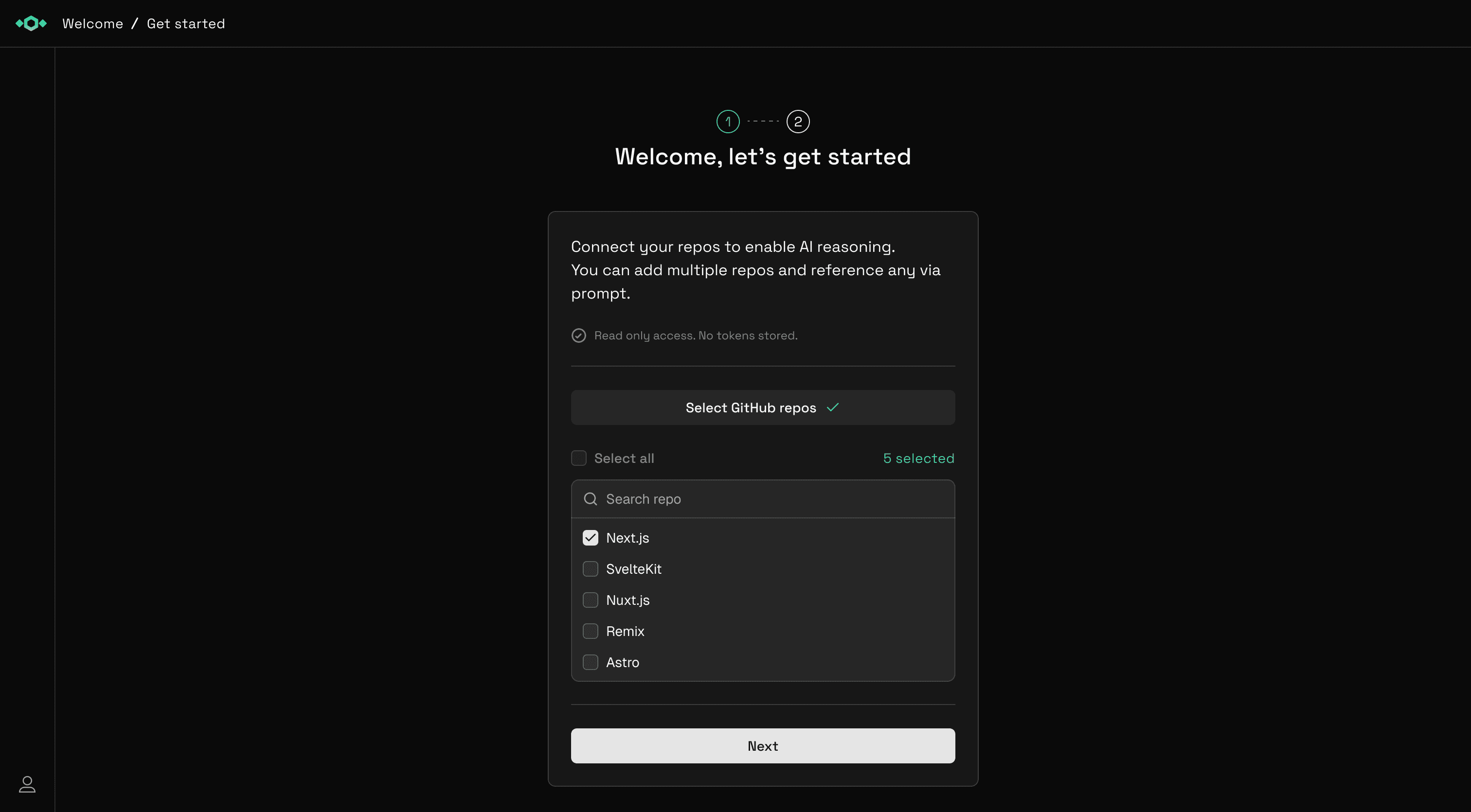Click the 5 selected counter
1471x812 pixels.
click(x=917, y=458)
